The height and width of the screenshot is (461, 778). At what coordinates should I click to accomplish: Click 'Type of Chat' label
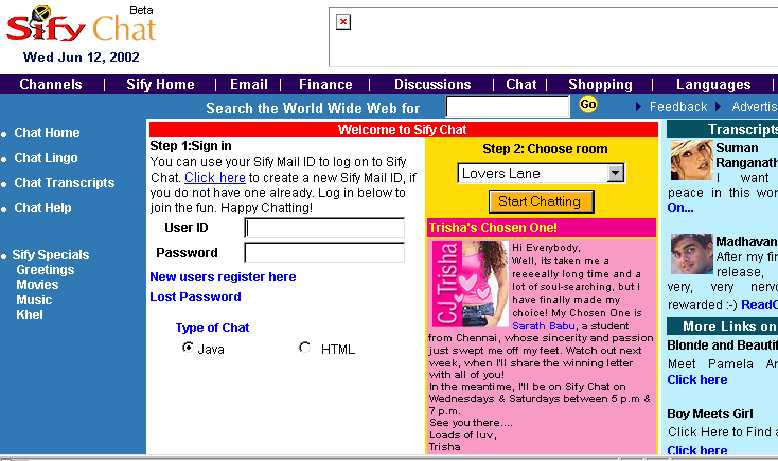212,328
